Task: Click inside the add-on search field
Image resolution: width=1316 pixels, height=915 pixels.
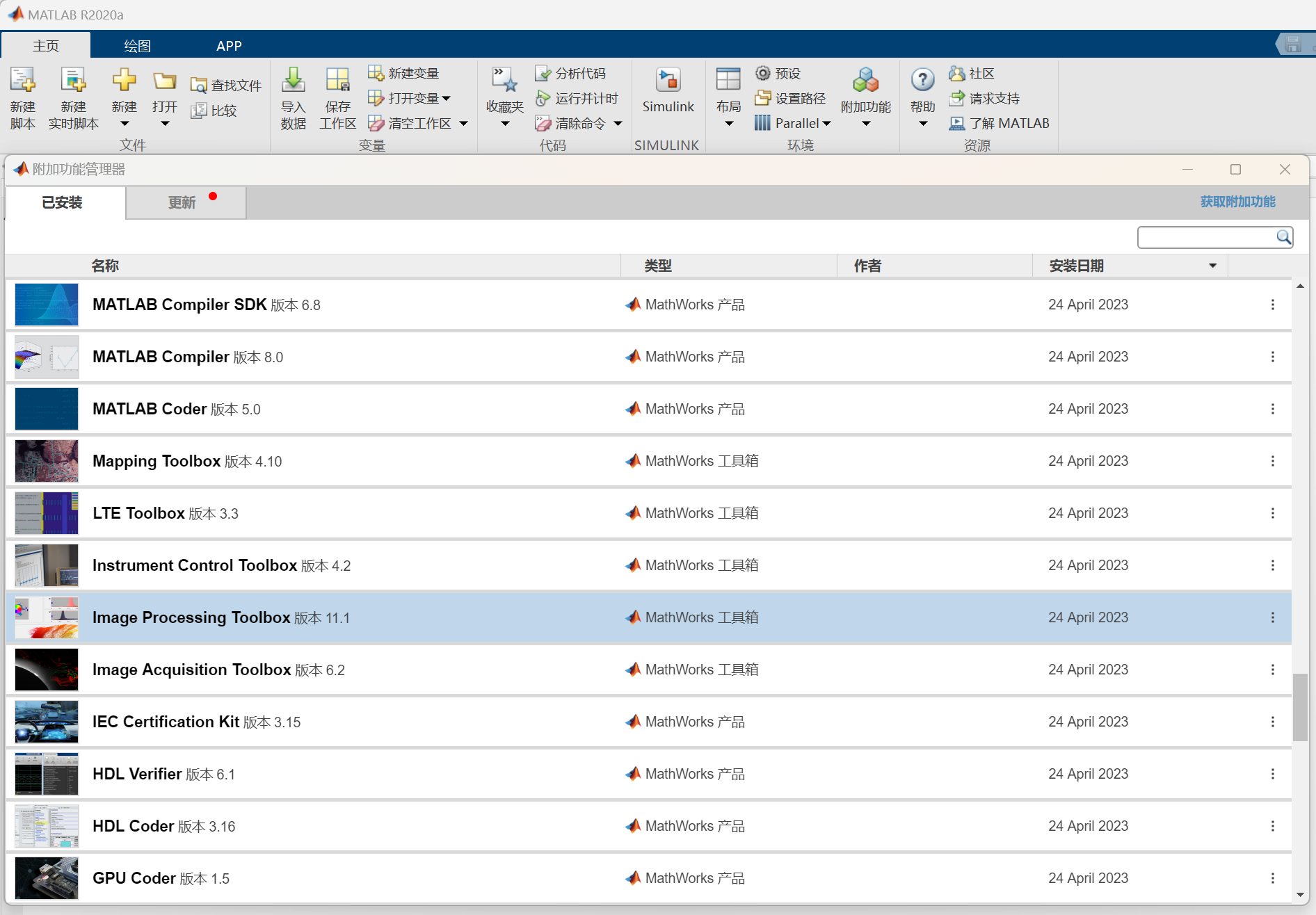Action: pyautogui.click(x=1207, y=237)
